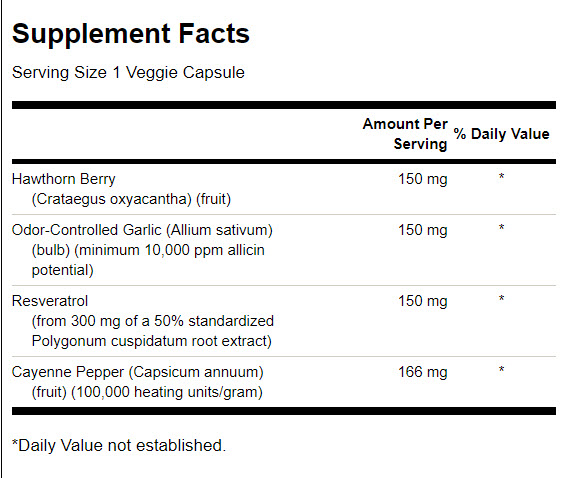The width and height of the screenshot is (563, 478).
Task: Click the Amount Per Serving column header
Action: pos(405,134)
